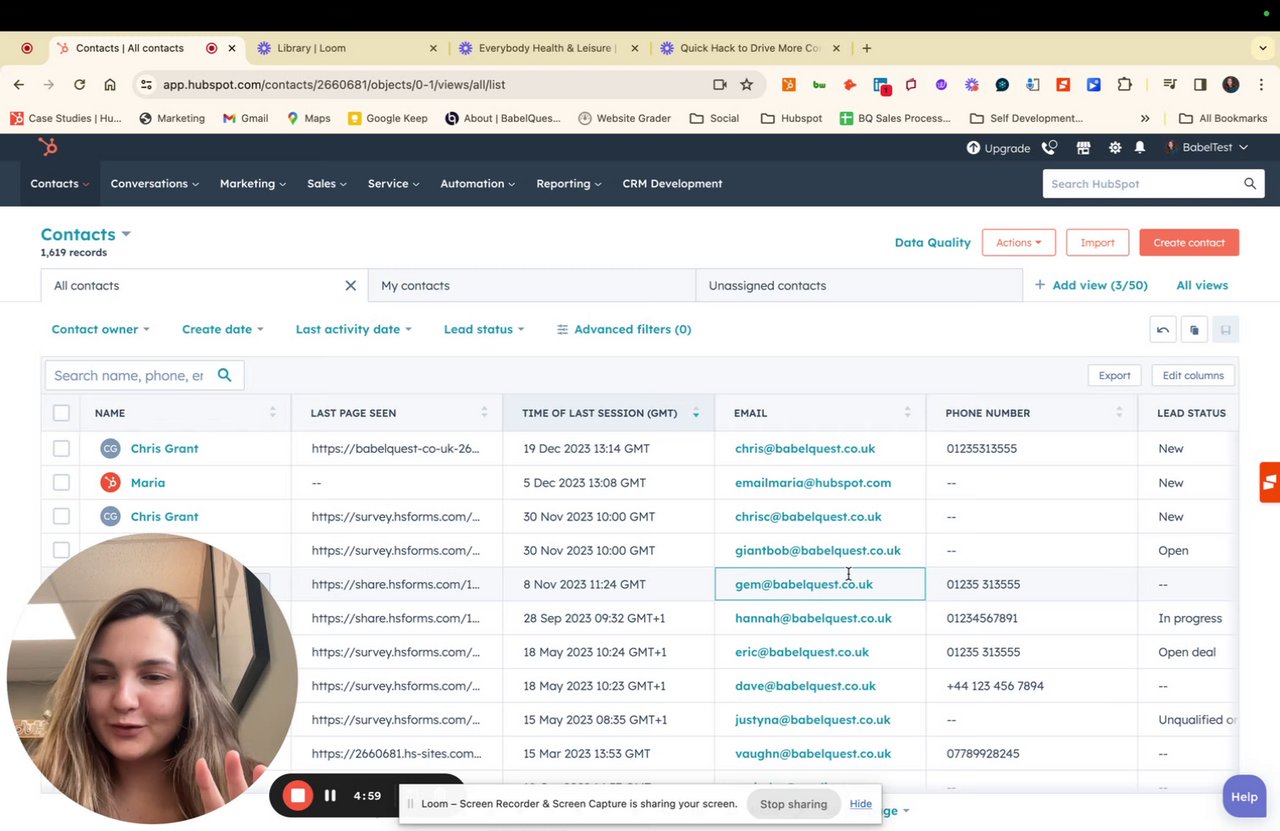The width and height of the screenshot is (1280, 831).
Task: Check the box for chrisc@babelquest.co.uk row
Action: (x=61, y=517)
